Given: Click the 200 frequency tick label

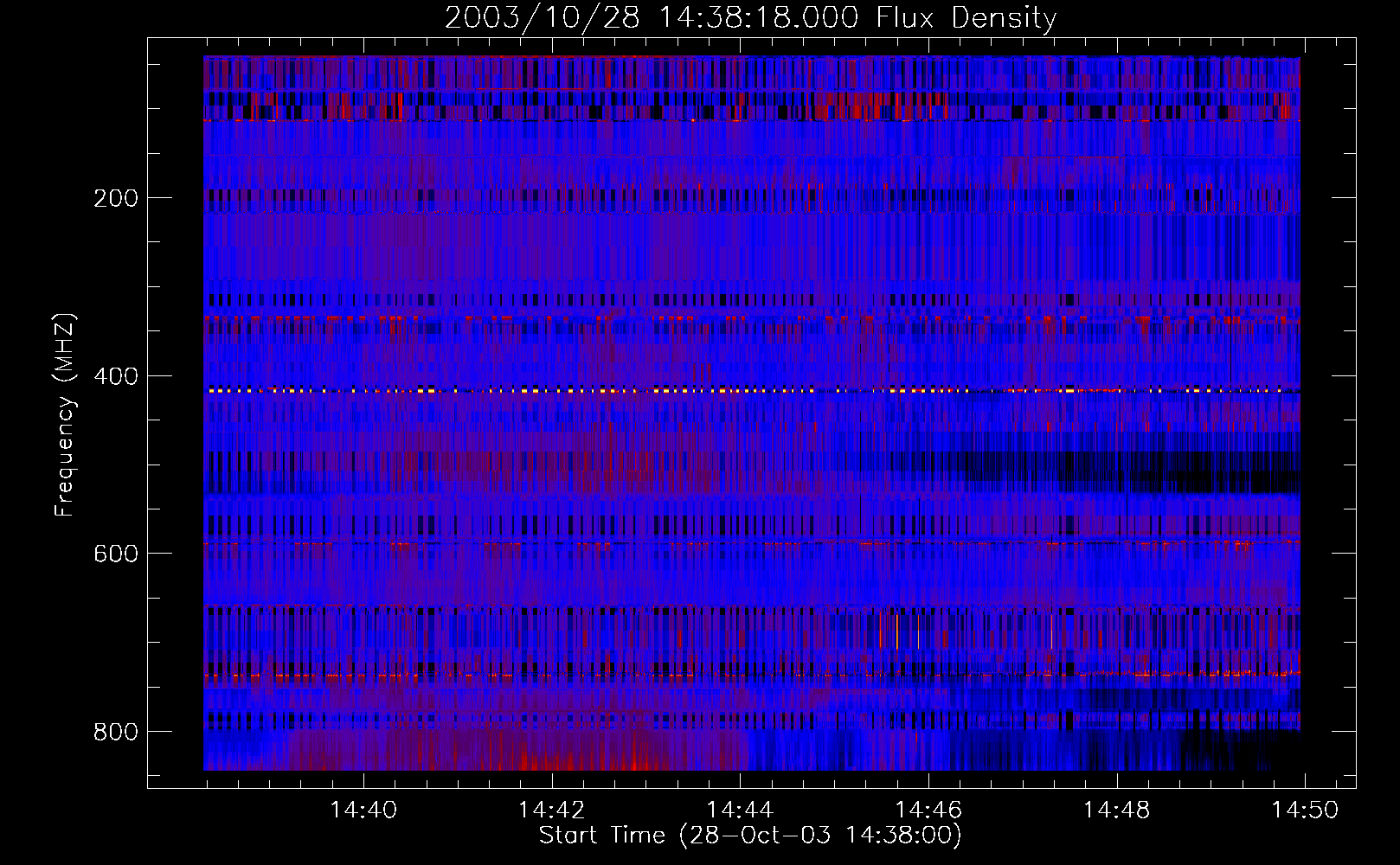Looking at the screenshot, I should click(x=116, y=198).
